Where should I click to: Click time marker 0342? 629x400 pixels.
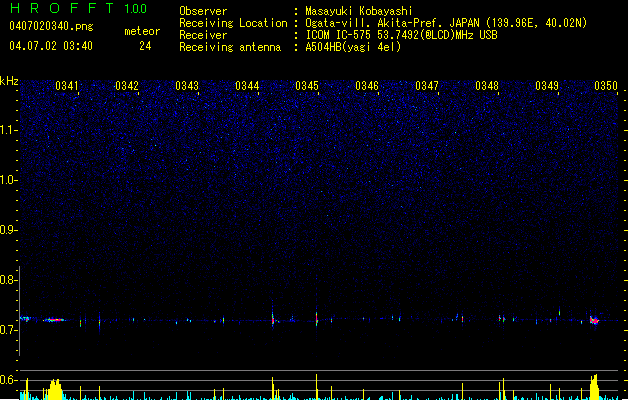coord(127,86)
